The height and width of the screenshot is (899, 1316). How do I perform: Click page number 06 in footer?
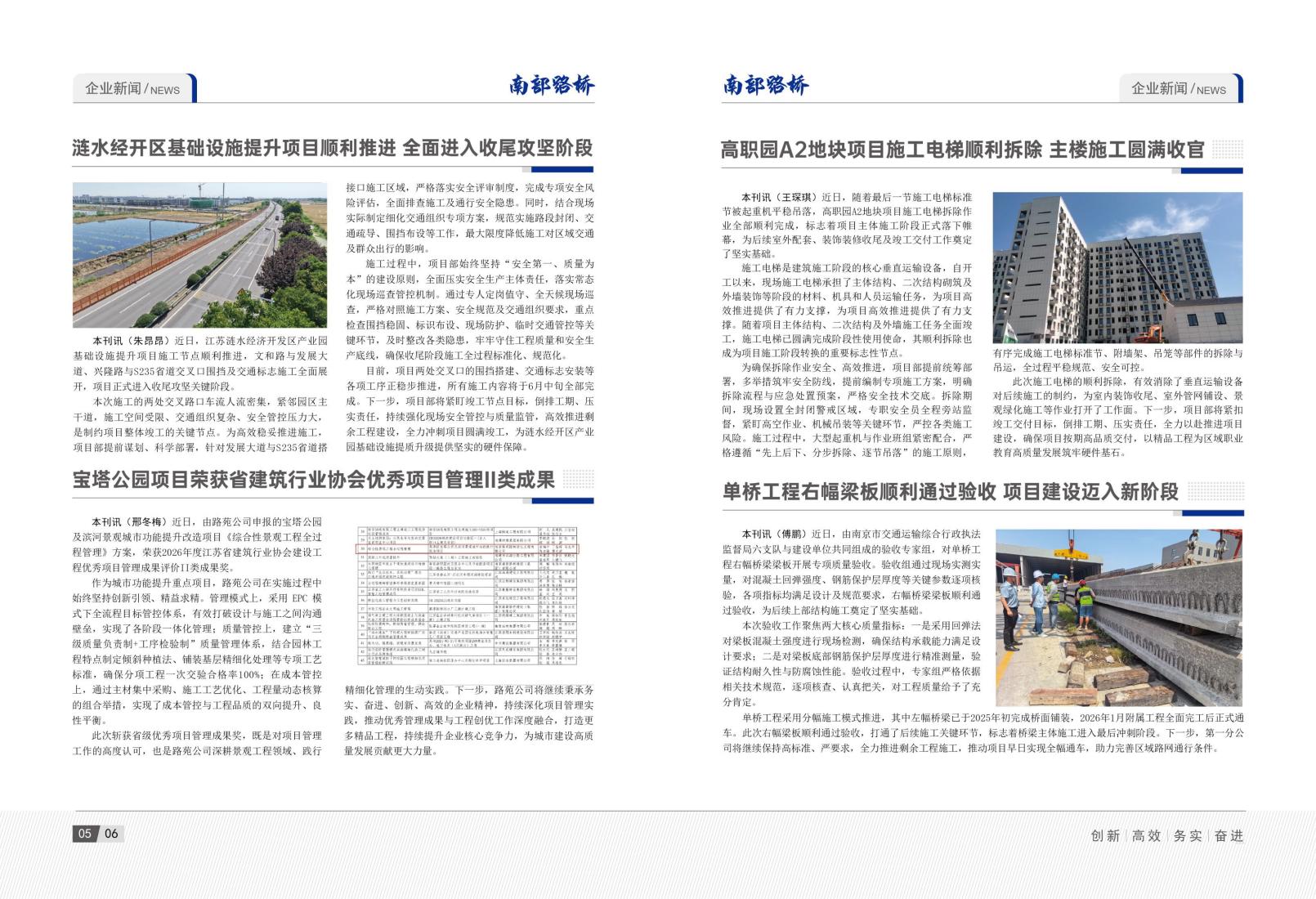[111, 834]
